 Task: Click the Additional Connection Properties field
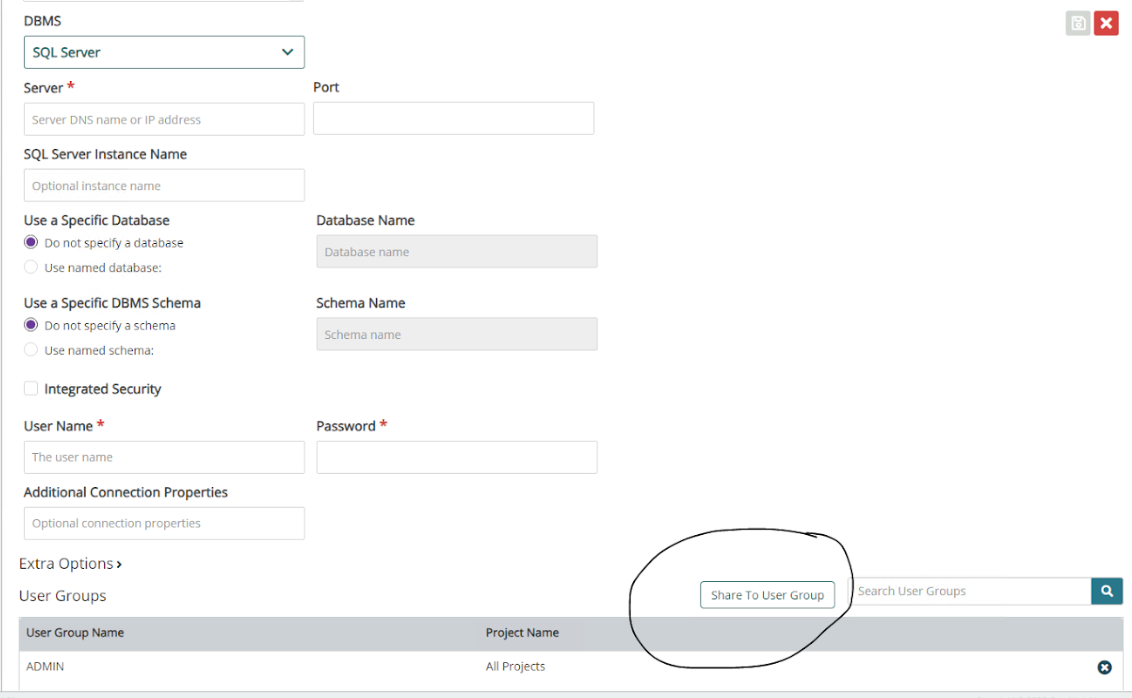164,523
